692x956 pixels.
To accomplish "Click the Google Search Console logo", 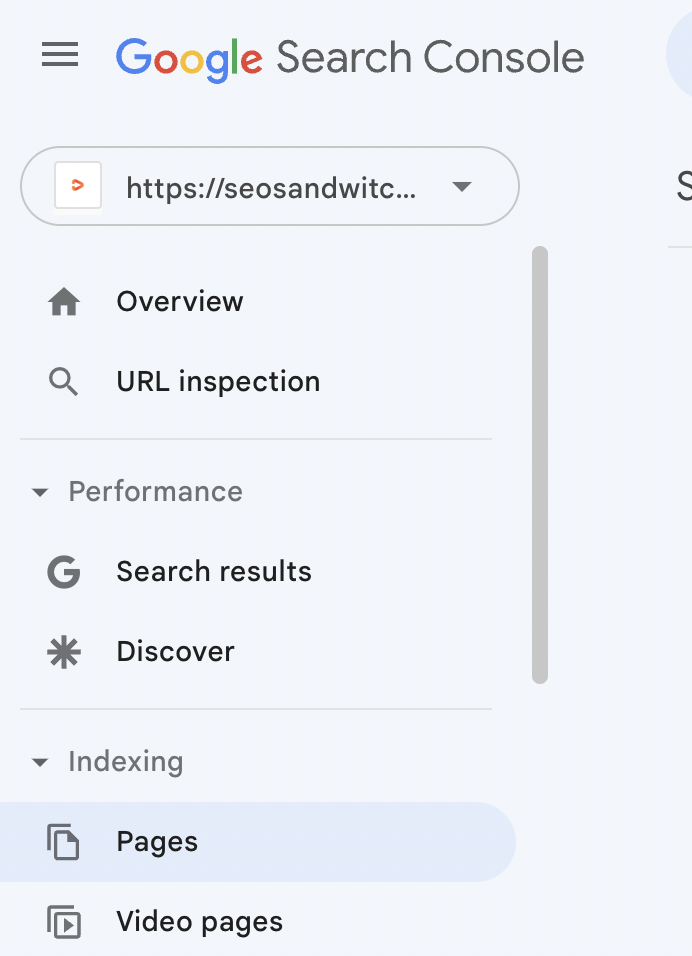I will tap(350, 57).
